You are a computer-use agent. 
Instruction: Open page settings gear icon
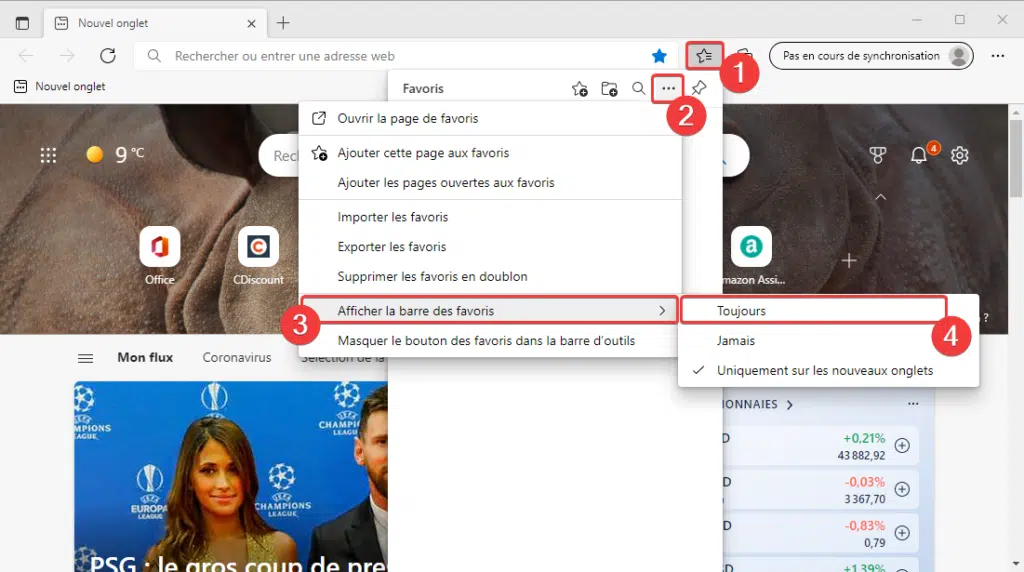coord(959,155)
